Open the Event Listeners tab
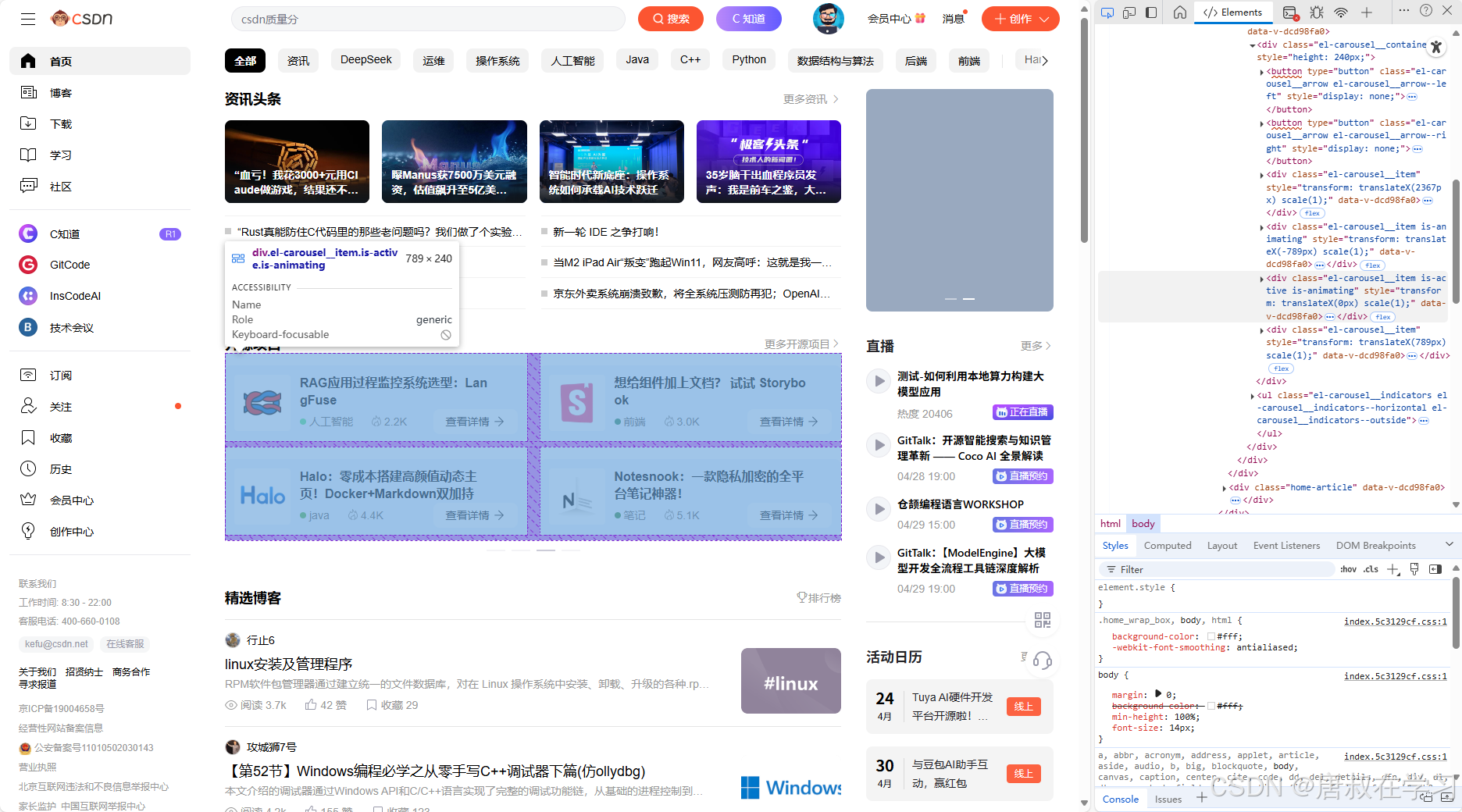The image size is (1462, 812). point(1286,546)
